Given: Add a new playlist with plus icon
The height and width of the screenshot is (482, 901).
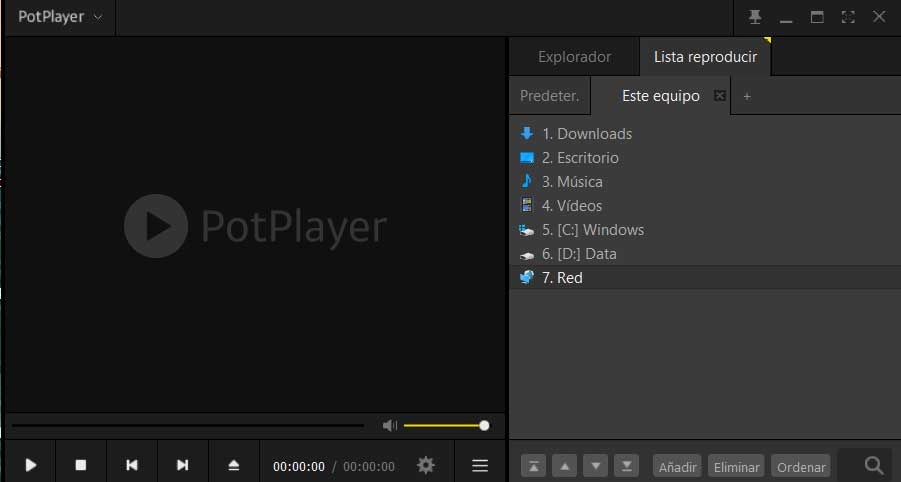Looking at the screenshot, I should (747, 97).
